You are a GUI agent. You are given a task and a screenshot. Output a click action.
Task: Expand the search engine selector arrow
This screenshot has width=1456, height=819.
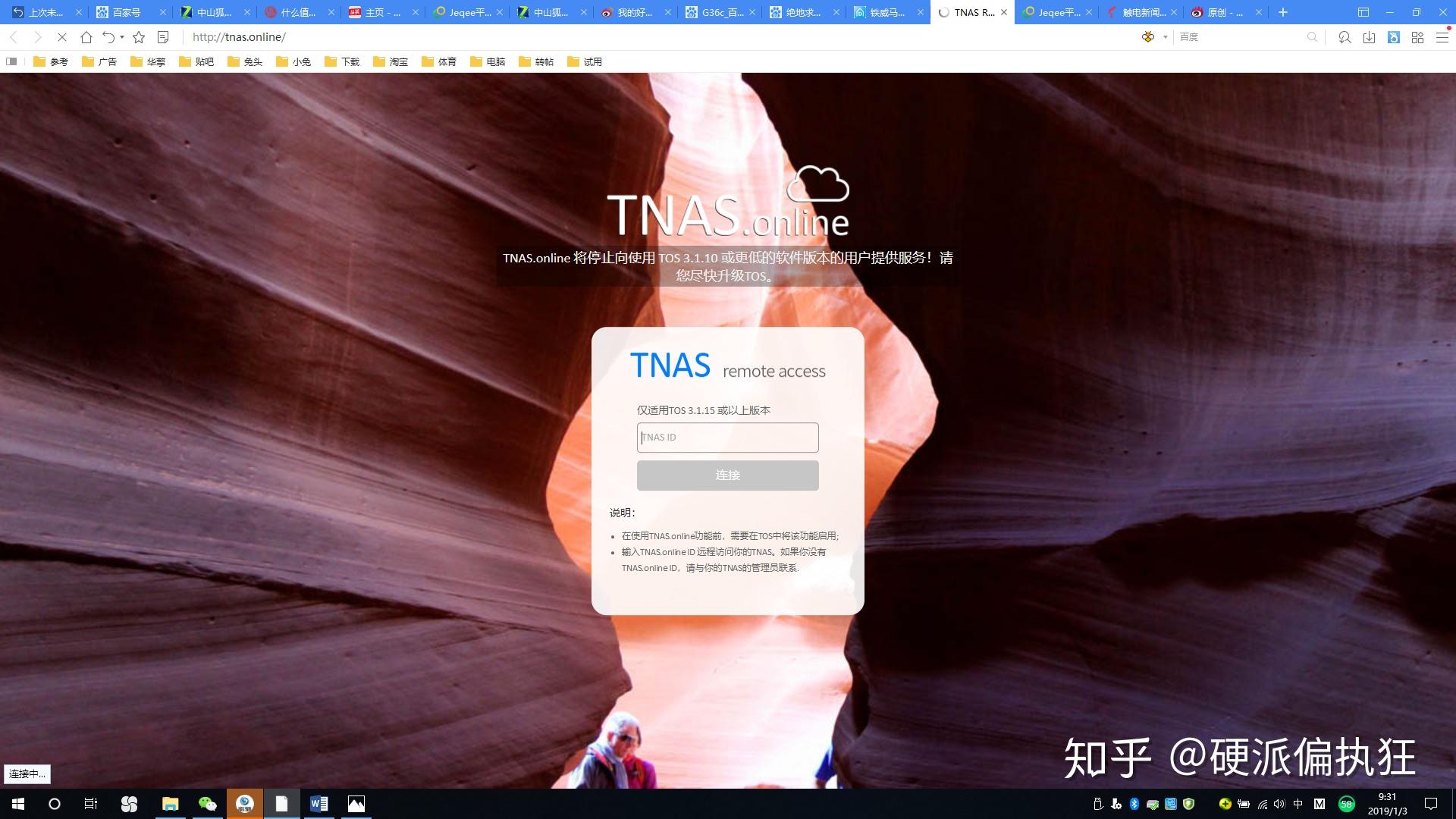click(x=1166, y=37)
